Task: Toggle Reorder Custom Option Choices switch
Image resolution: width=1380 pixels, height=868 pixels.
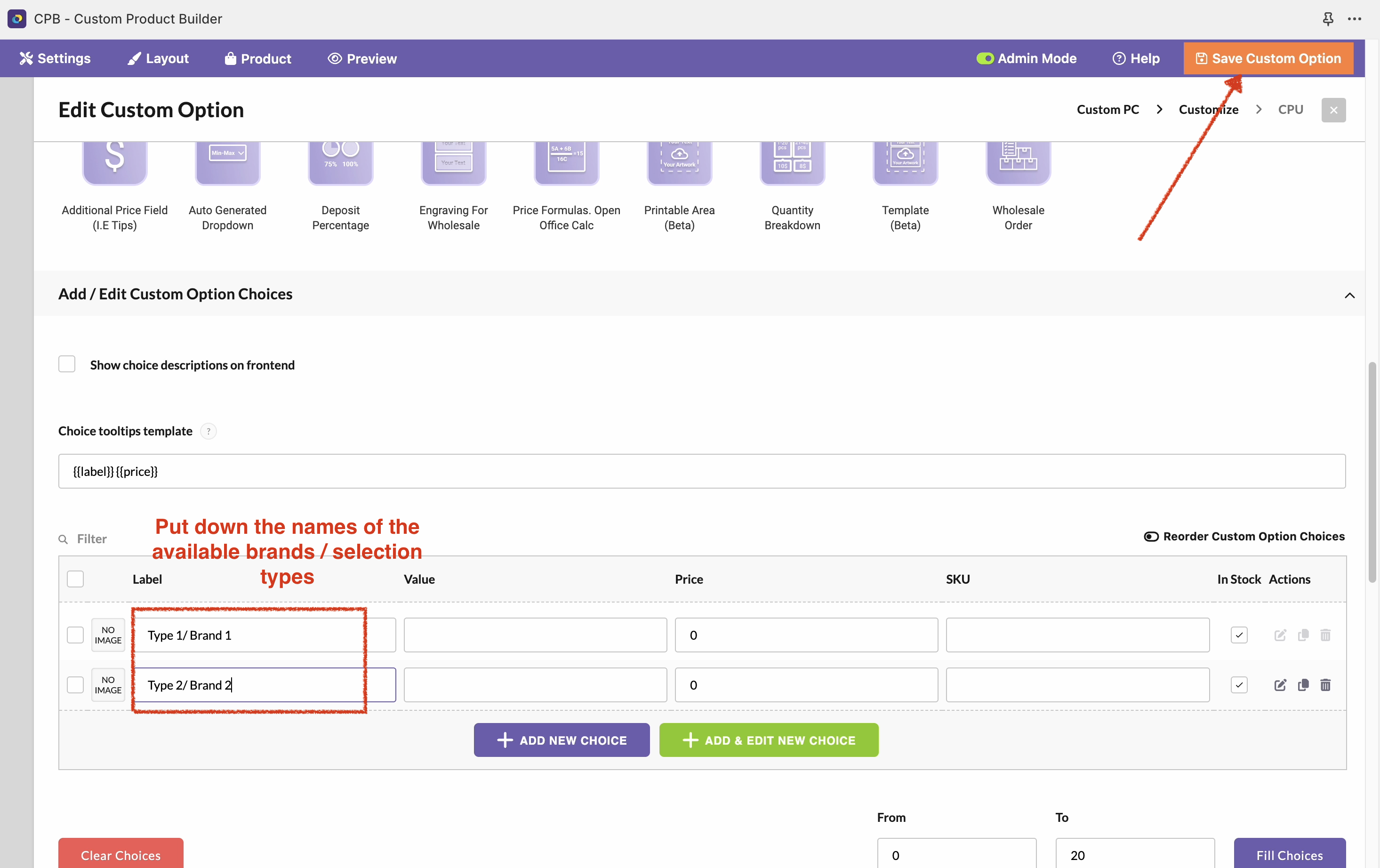Action: (1151, 537)
